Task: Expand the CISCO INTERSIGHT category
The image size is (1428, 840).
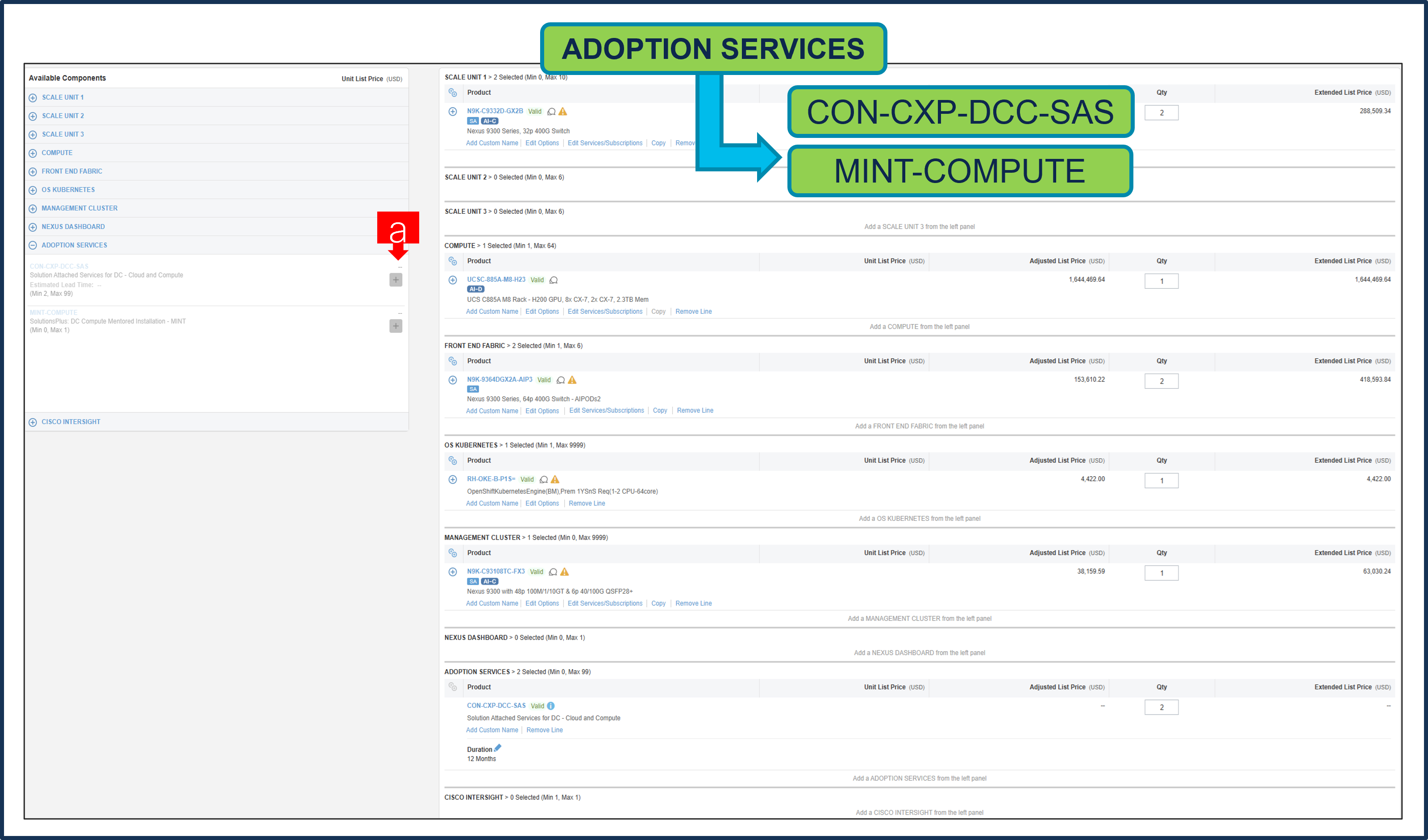Action: pos(32,421)
